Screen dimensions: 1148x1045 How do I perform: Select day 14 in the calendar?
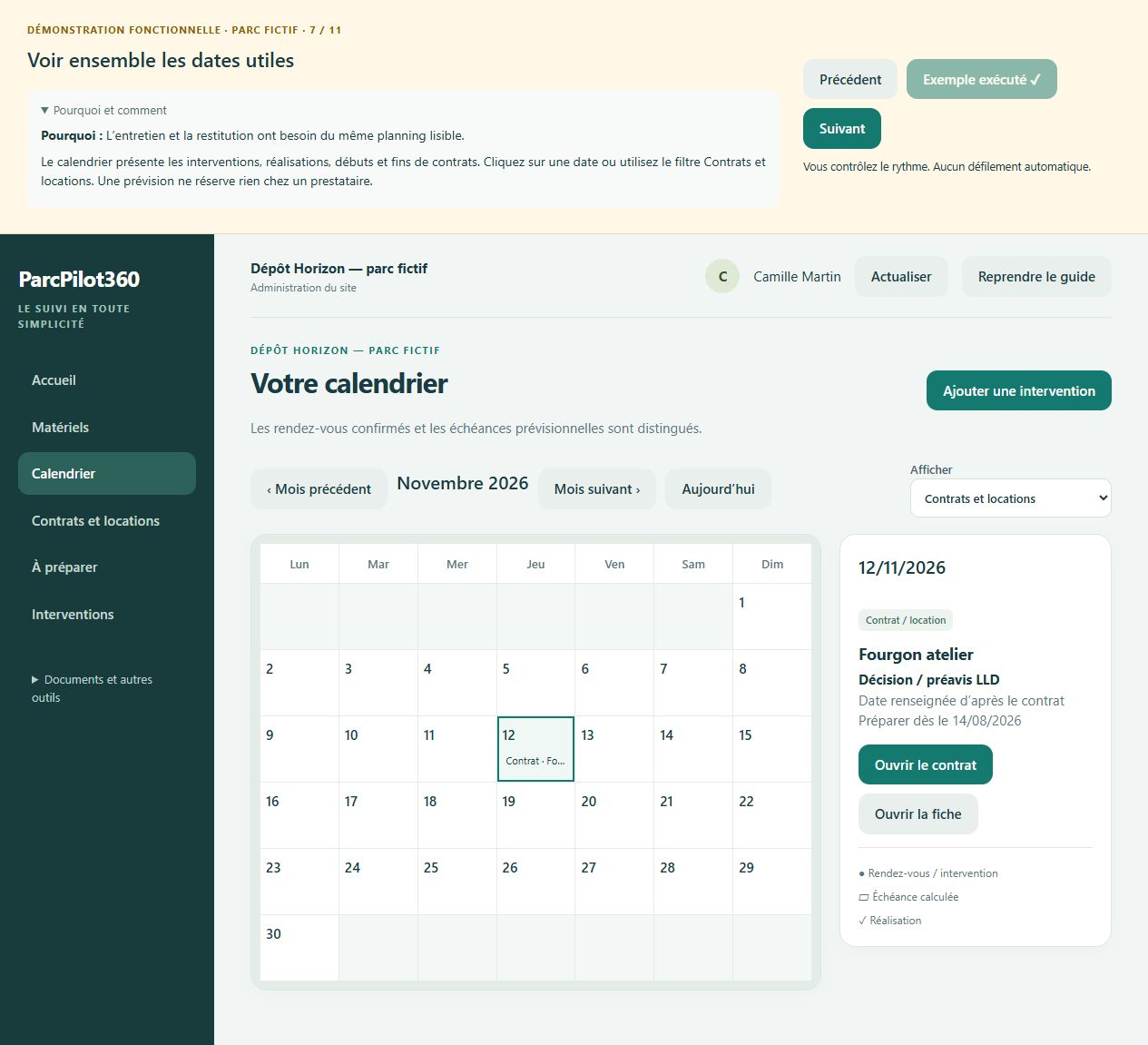pyautogui.click(x=693, y=749)
